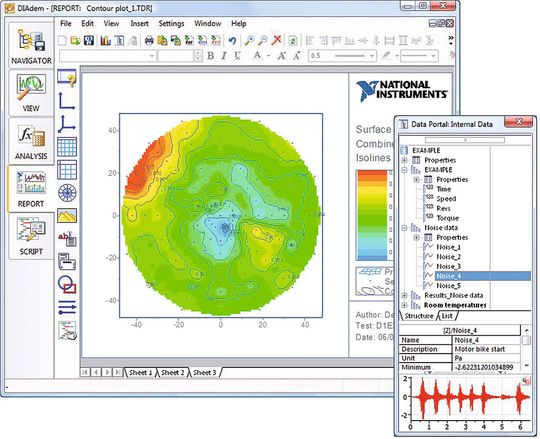The height and width of the screenshot is (439, 540).
Task: Click the print icon in toolbar
Action: [x=149, y=40]
